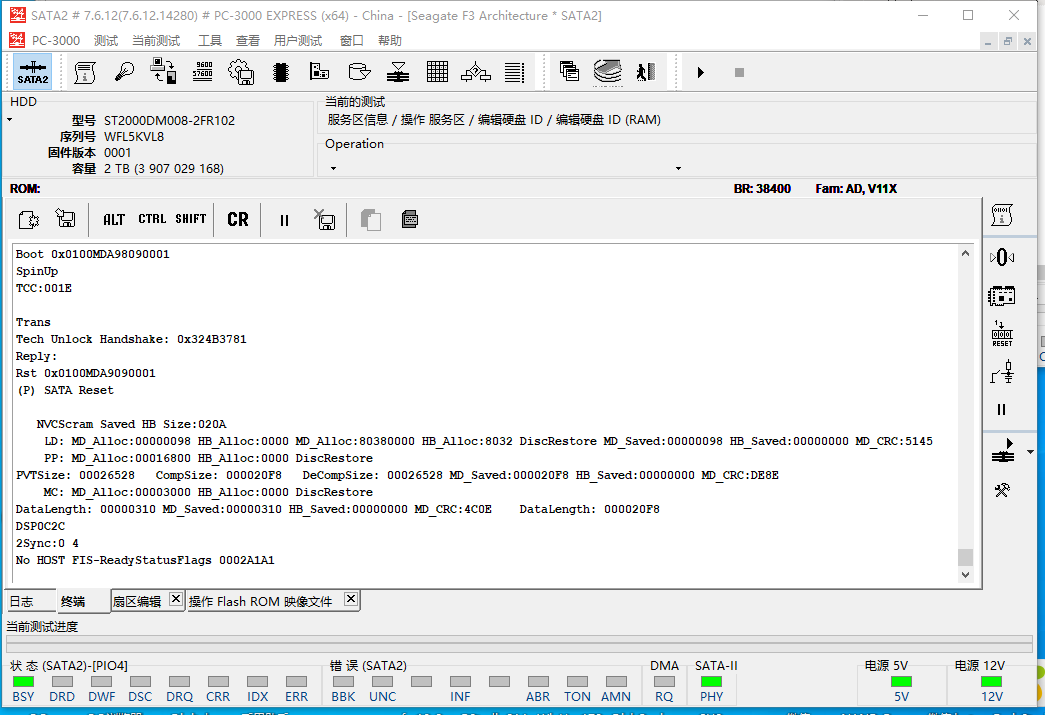1045x715 pixels.
Task: Open dropdown arrow beside right sidebar run icon
Action: pyautogui.click(x=1031, y=453)
